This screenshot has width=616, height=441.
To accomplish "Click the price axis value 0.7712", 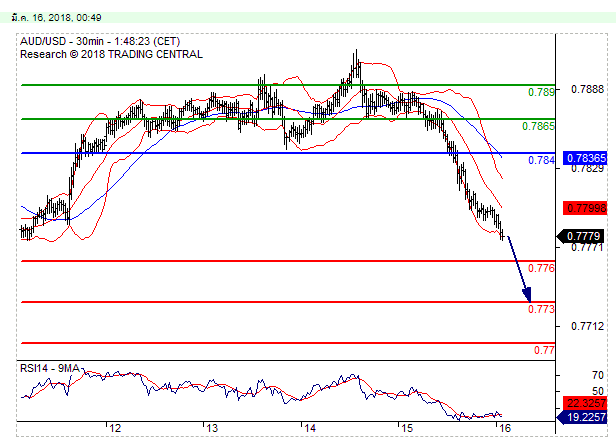I will 587,326.
